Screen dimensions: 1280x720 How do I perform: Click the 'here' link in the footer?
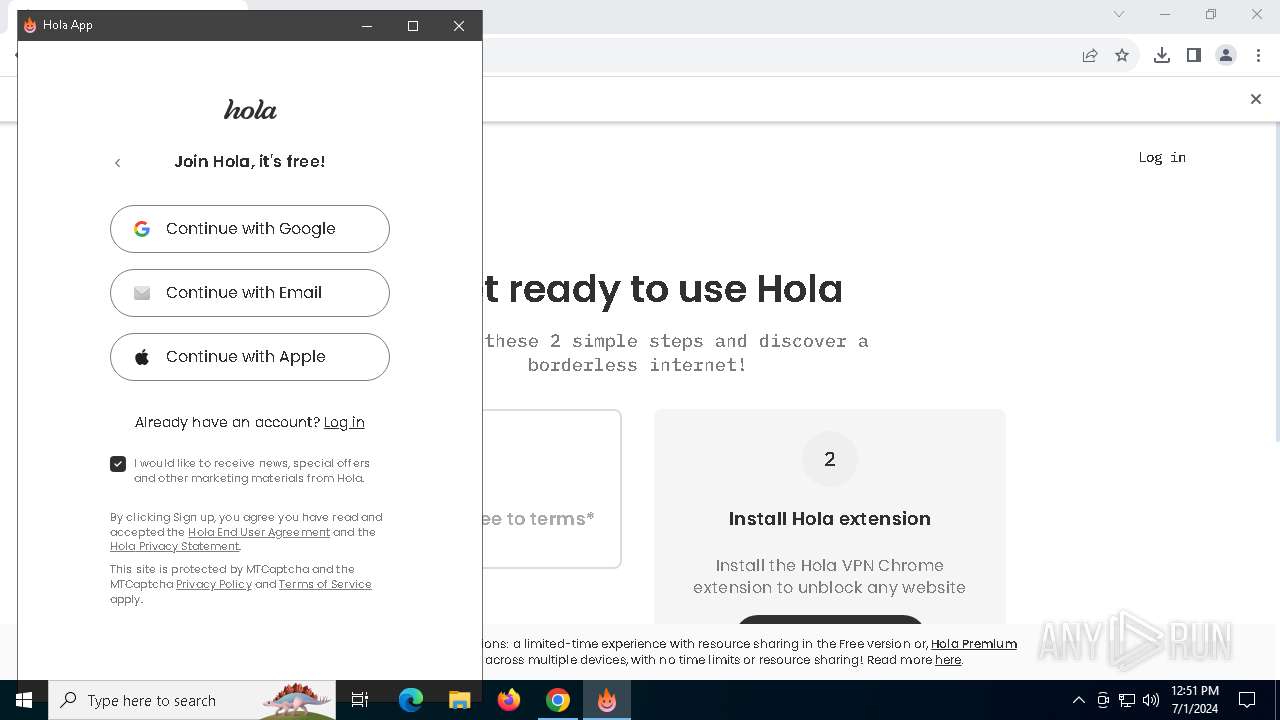tap(948, 660)
